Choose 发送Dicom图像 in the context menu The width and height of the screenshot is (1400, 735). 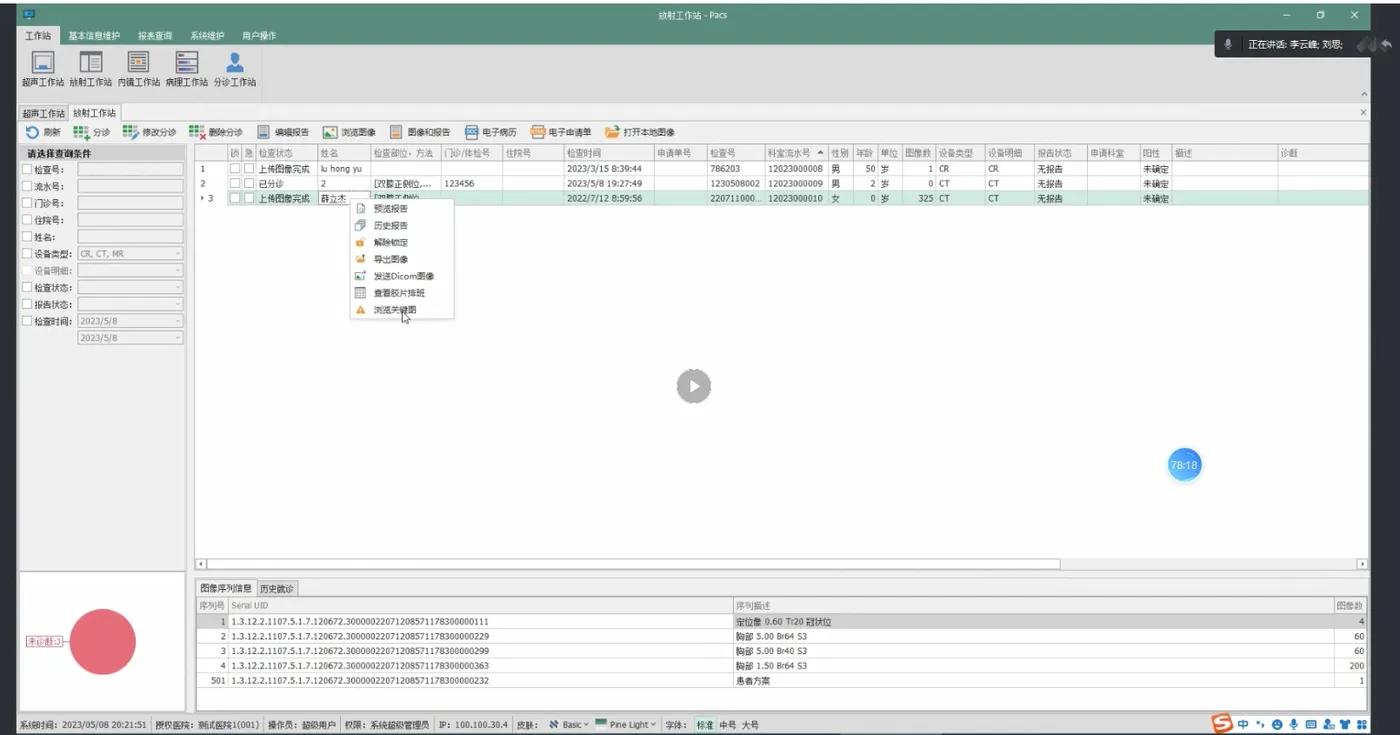pos(402,276)
